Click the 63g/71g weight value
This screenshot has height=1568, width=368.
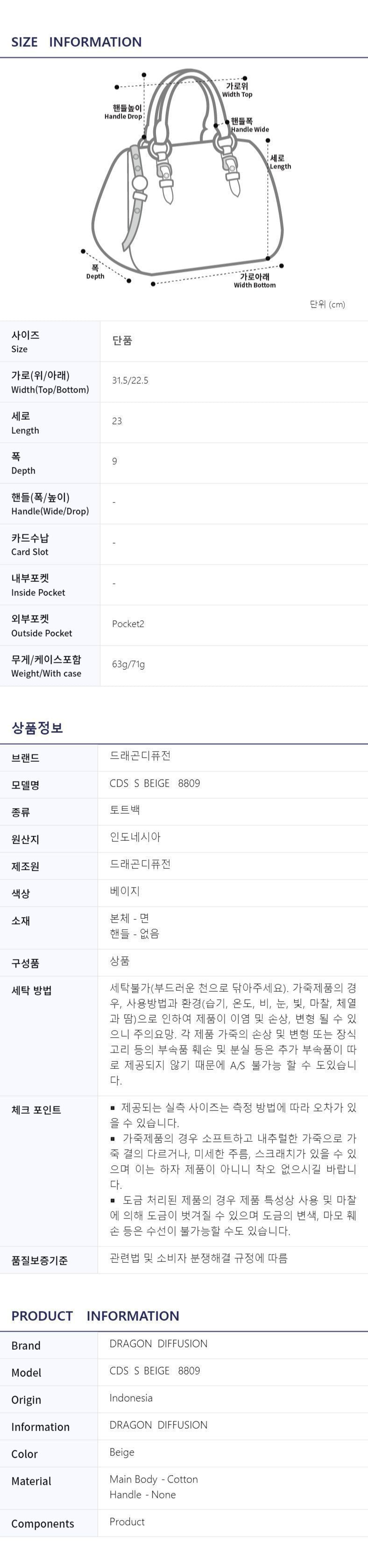[x=128, y=664]
